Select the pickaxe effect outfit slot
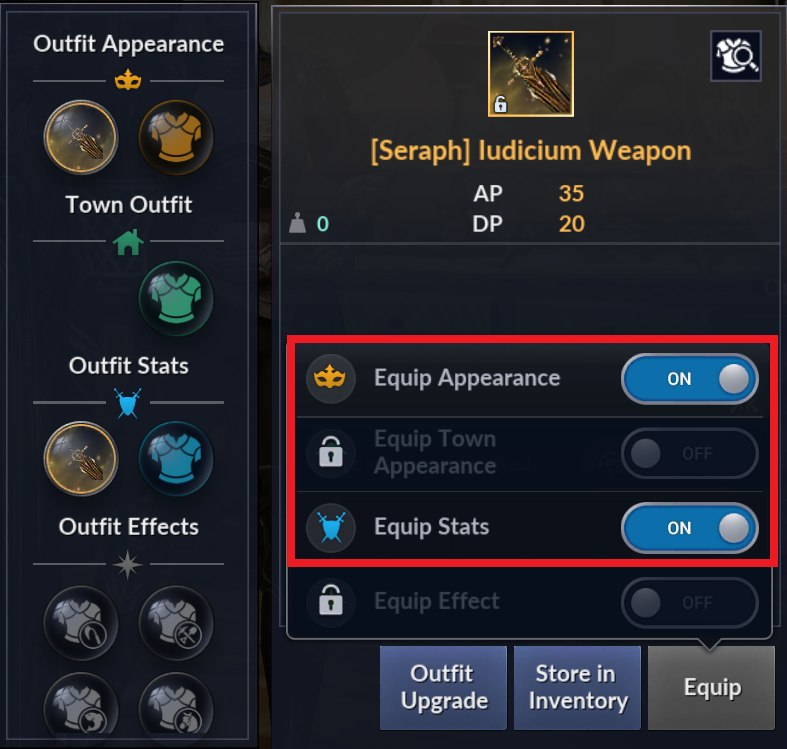Image resolution: width=787 pixels, height=749 pixels. 176,623
